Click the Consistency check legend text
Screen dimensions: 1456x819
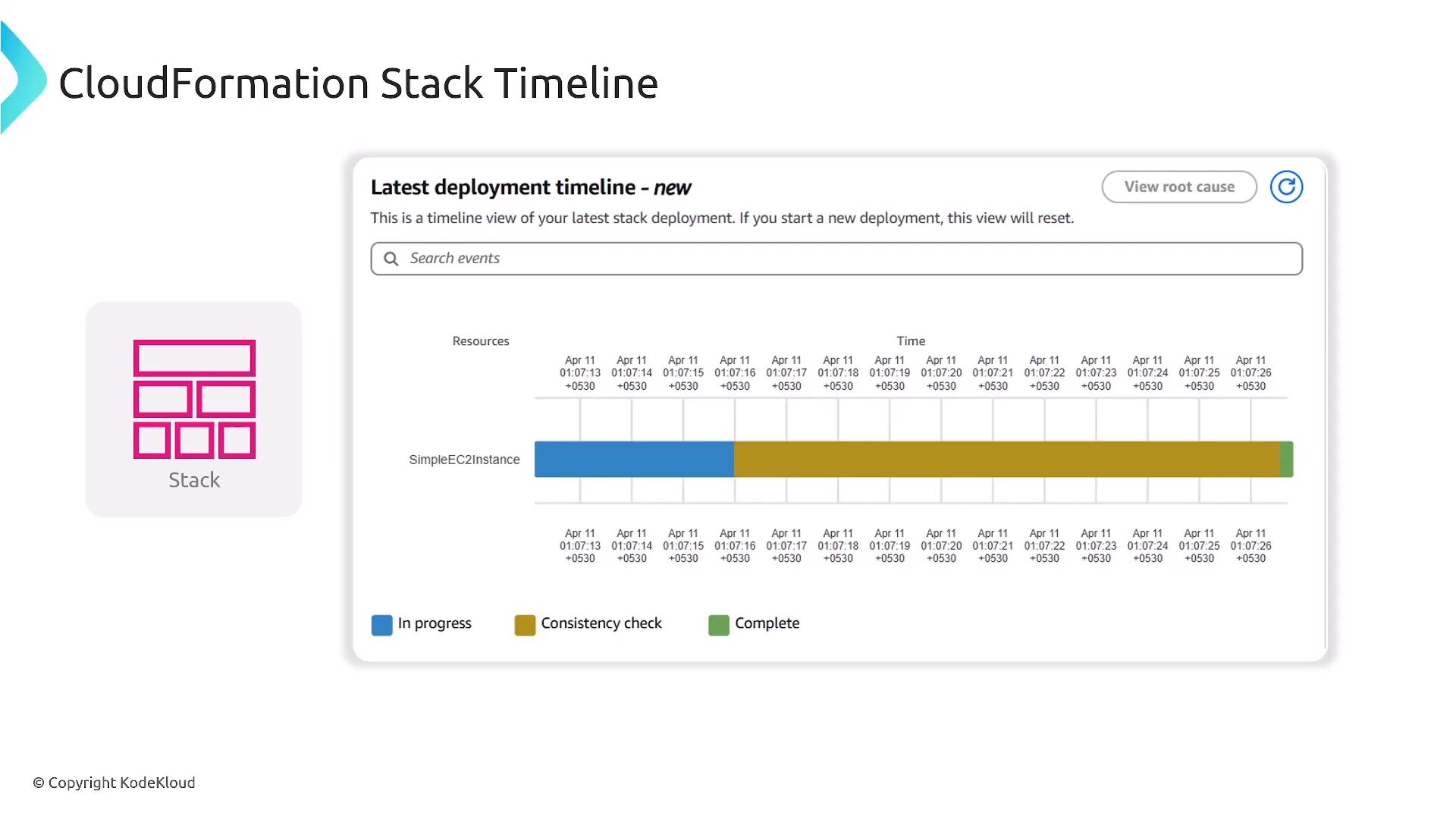pos(601,623)
